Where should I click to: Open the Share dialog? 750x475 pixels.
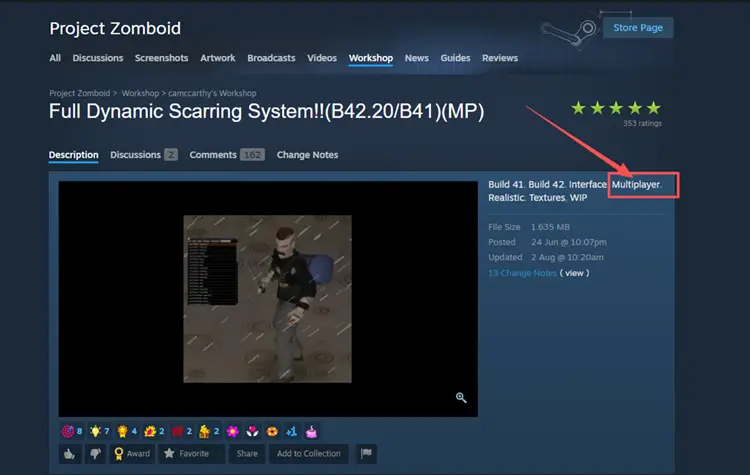[247, 453]
